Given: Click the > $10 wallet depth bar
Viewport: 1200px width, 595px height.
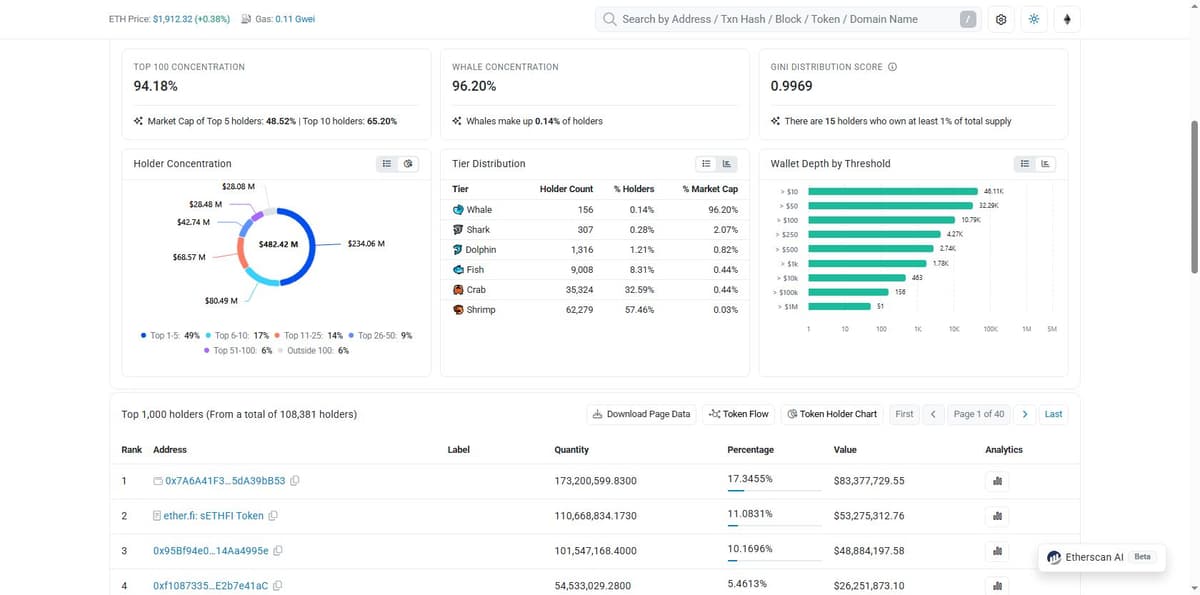Looking at the screenshot, I should click(x=893, y=190).
